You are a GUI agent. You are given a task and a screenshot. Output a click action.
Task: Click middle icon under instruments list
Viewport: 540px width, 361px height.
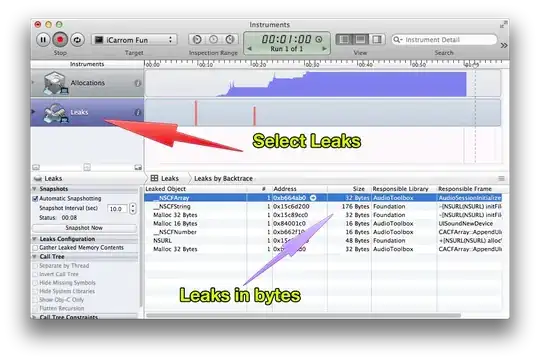(x=87, y=167)
